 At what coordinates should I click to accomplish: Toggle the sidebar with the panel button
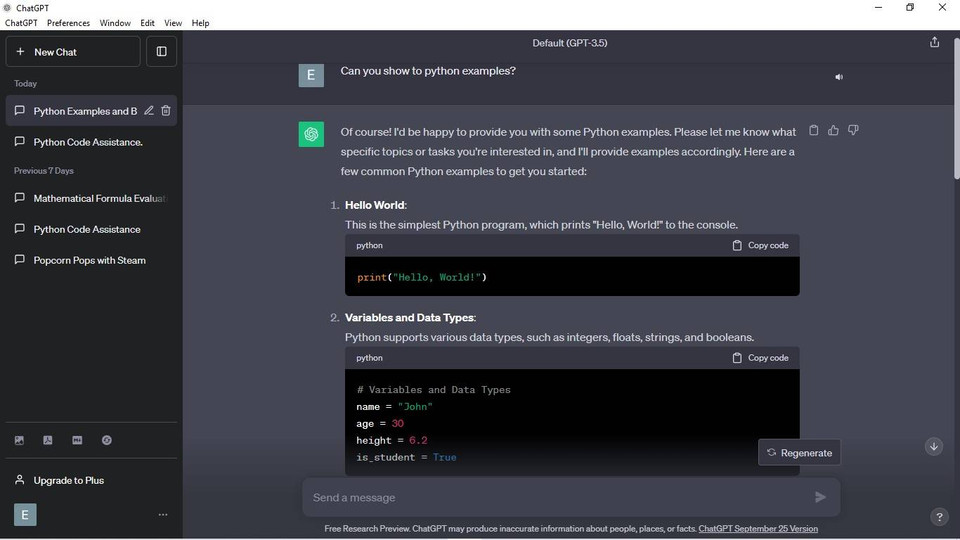pos(161,51)
